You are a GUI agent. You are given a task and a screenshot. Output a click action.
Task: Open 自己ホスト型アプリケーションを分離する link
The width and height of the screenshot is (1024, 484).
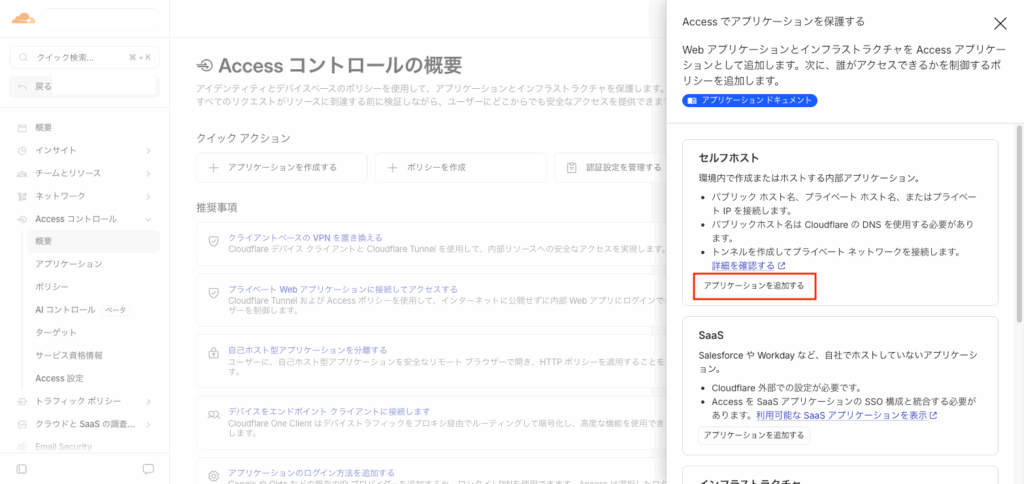click(x=308, y=350)
